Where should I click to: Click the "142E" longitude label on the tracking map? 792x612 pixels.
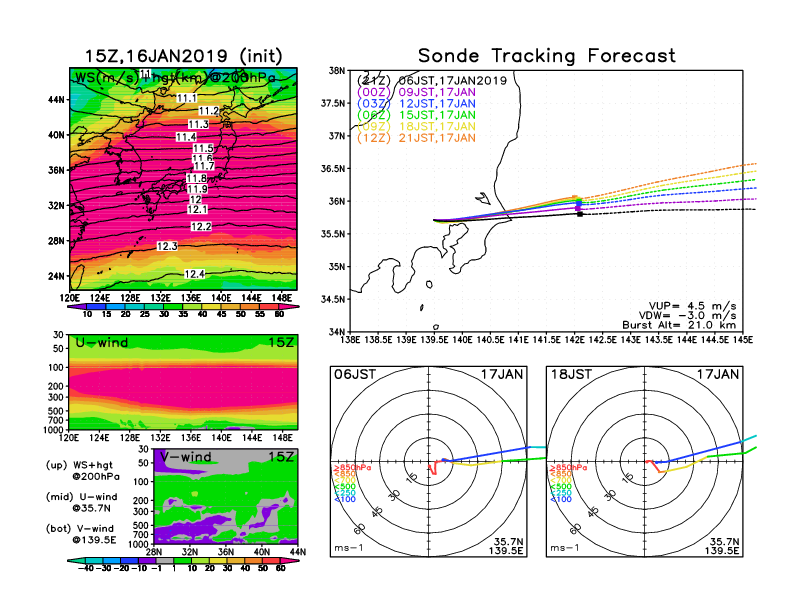pyautogui.click(x=574, y=340)
